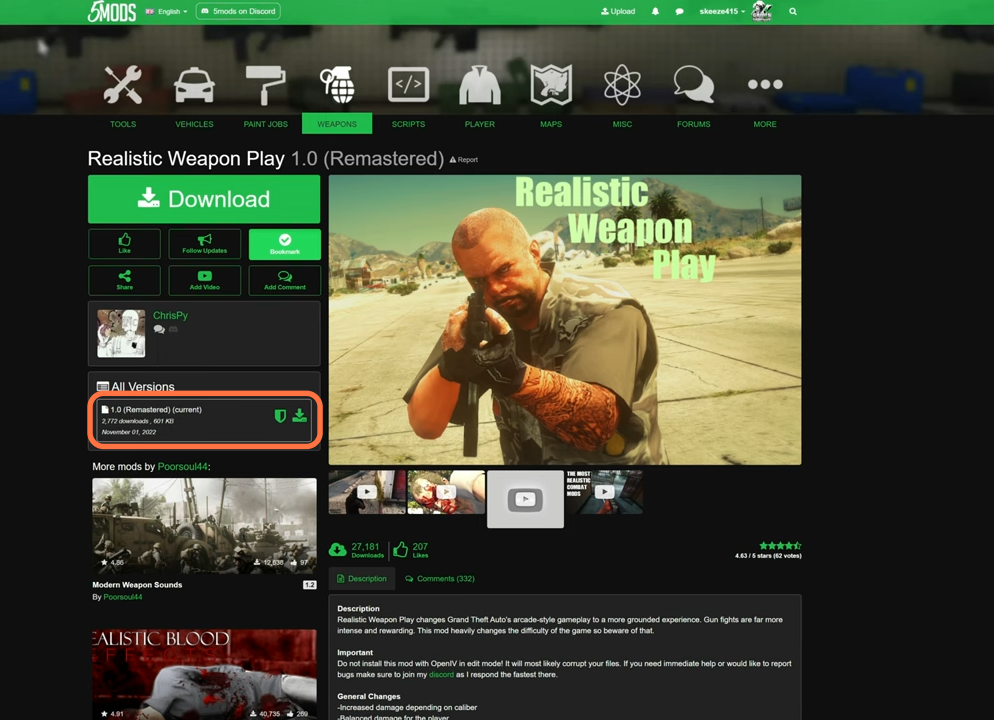Open the Maps category icon
This screenshot has width=994, height=720.
click(551, 84)
